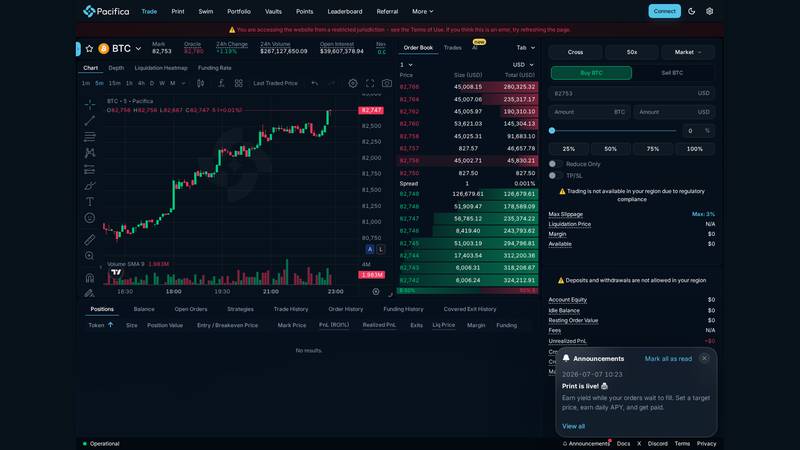Open the Open Orders tab
The image size is (800, 450).
click(191, 309)
